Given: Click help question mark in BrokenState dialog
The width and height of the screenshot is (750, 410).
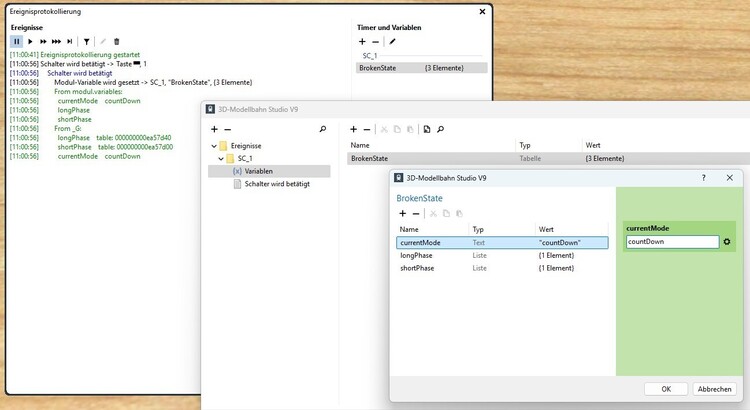Looking at the screenshot, I should [704, 178].
